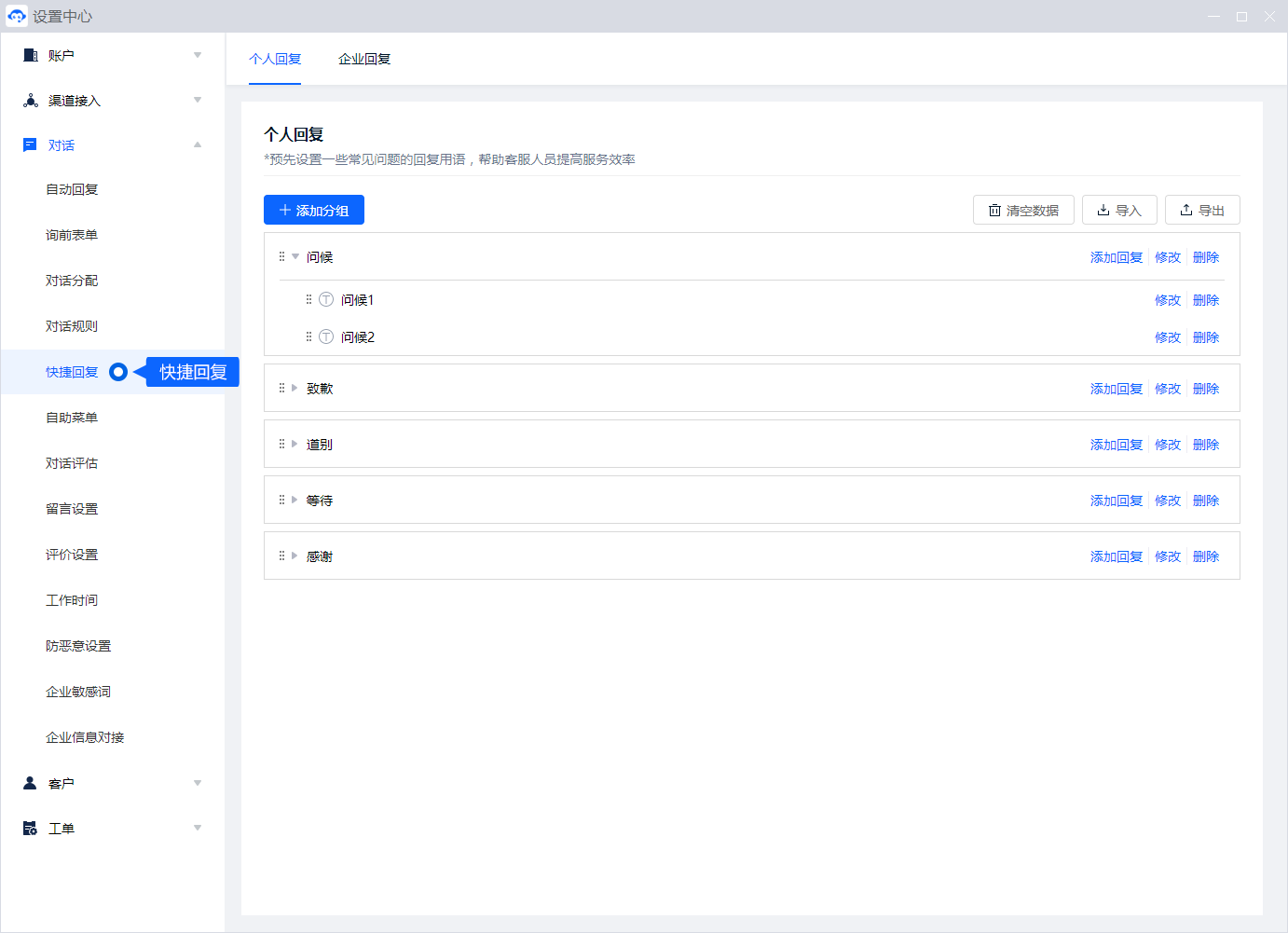Click 修改 for the 等待 group
The height and width of the screenshot is (933, 1288).
pyautogui.click(x=1168, y=501)
